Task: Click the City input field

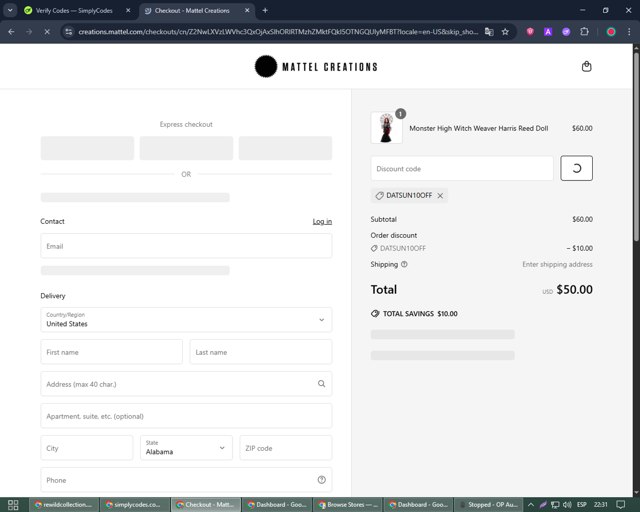Action: [87, 447]
